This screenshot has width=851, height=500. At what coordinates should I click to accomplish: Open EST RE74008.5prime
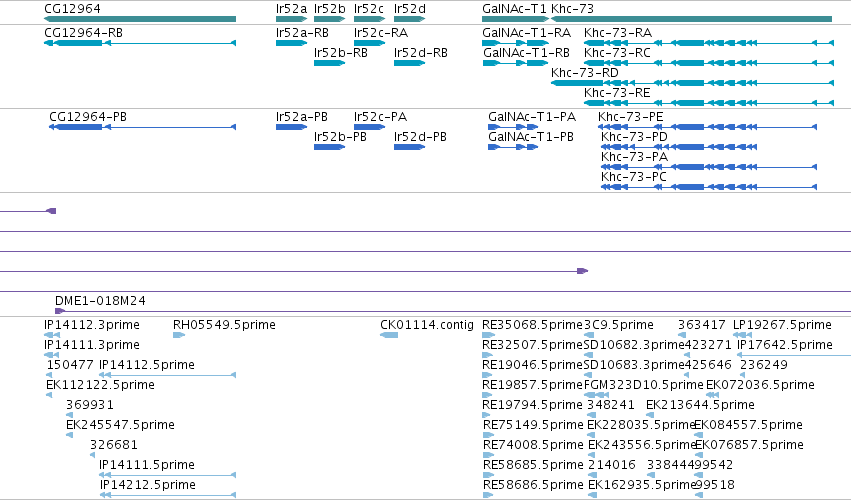[533, 445]
